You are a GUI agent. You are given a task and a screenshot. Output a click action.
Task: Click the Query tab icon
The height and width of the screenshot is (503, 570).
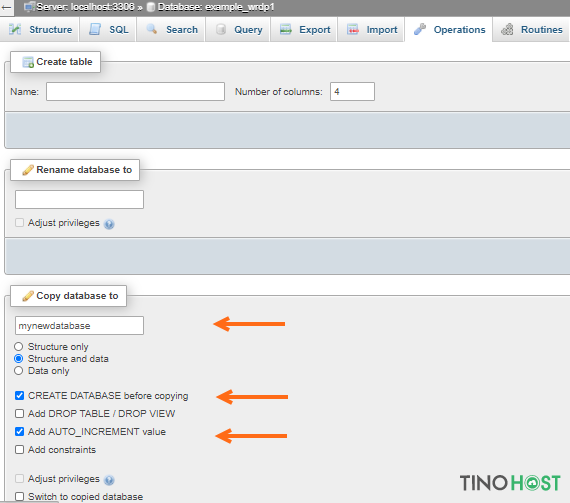click(221, 29)
